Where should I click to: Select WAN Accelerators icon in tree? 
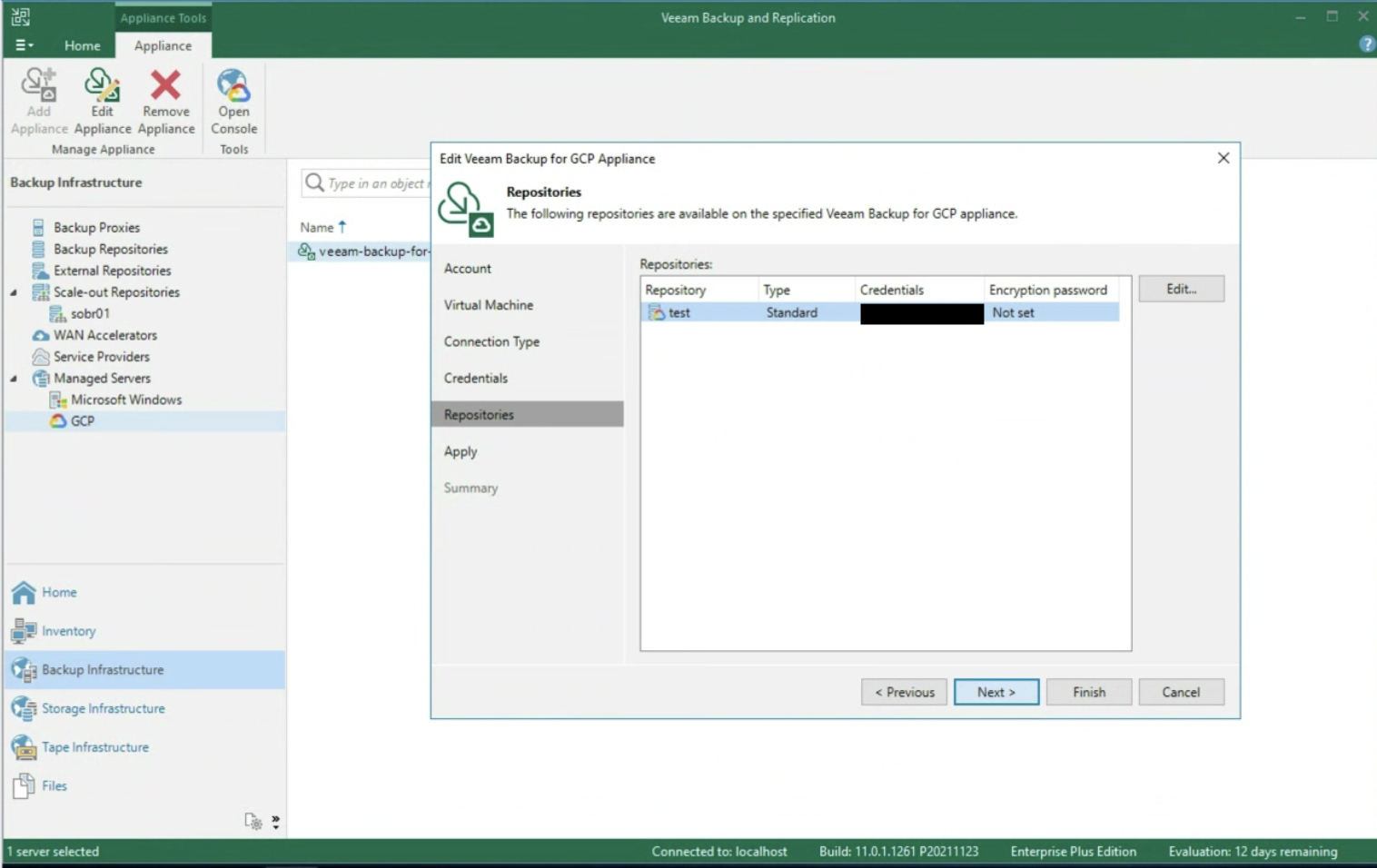pos(40,335)
